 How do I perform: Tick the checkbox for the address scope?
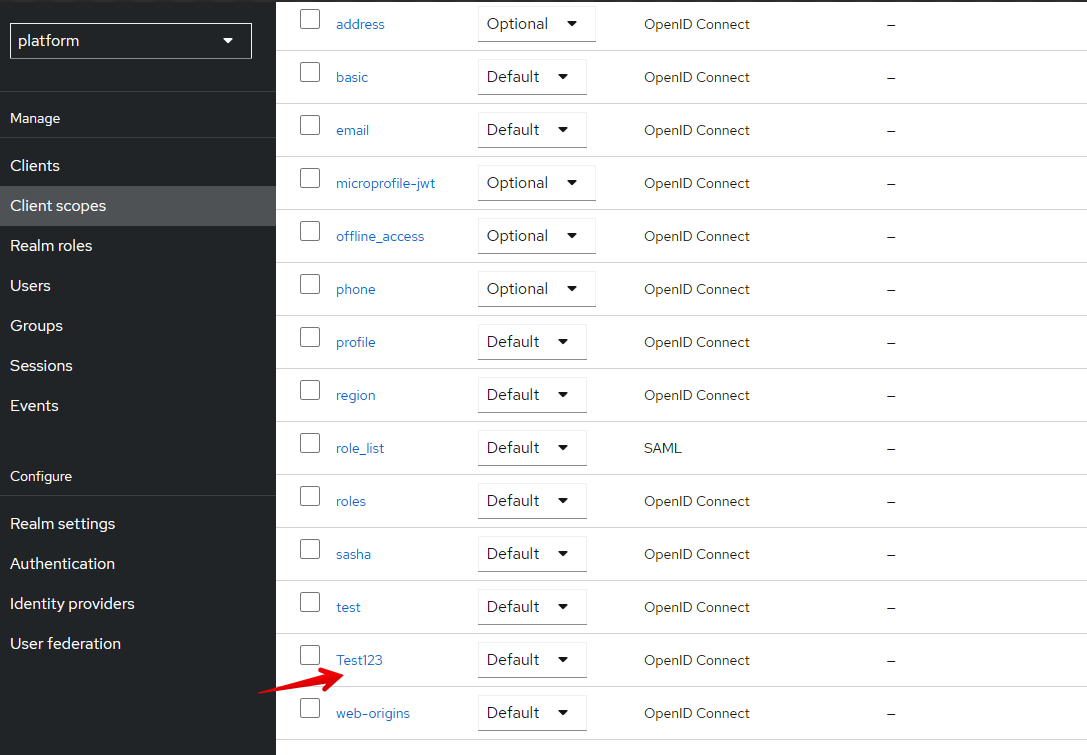pos(310,19)
